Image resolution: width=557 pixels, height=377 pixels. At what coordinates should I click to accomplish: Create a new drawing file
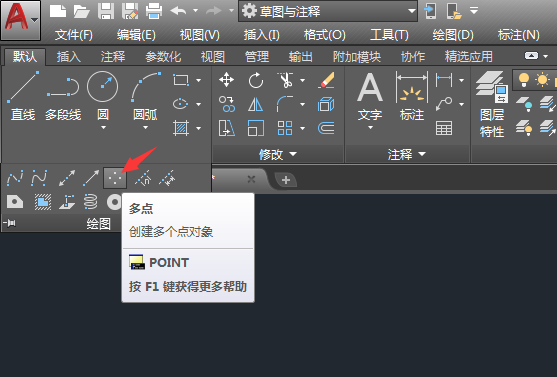click(x=58, y=11)
